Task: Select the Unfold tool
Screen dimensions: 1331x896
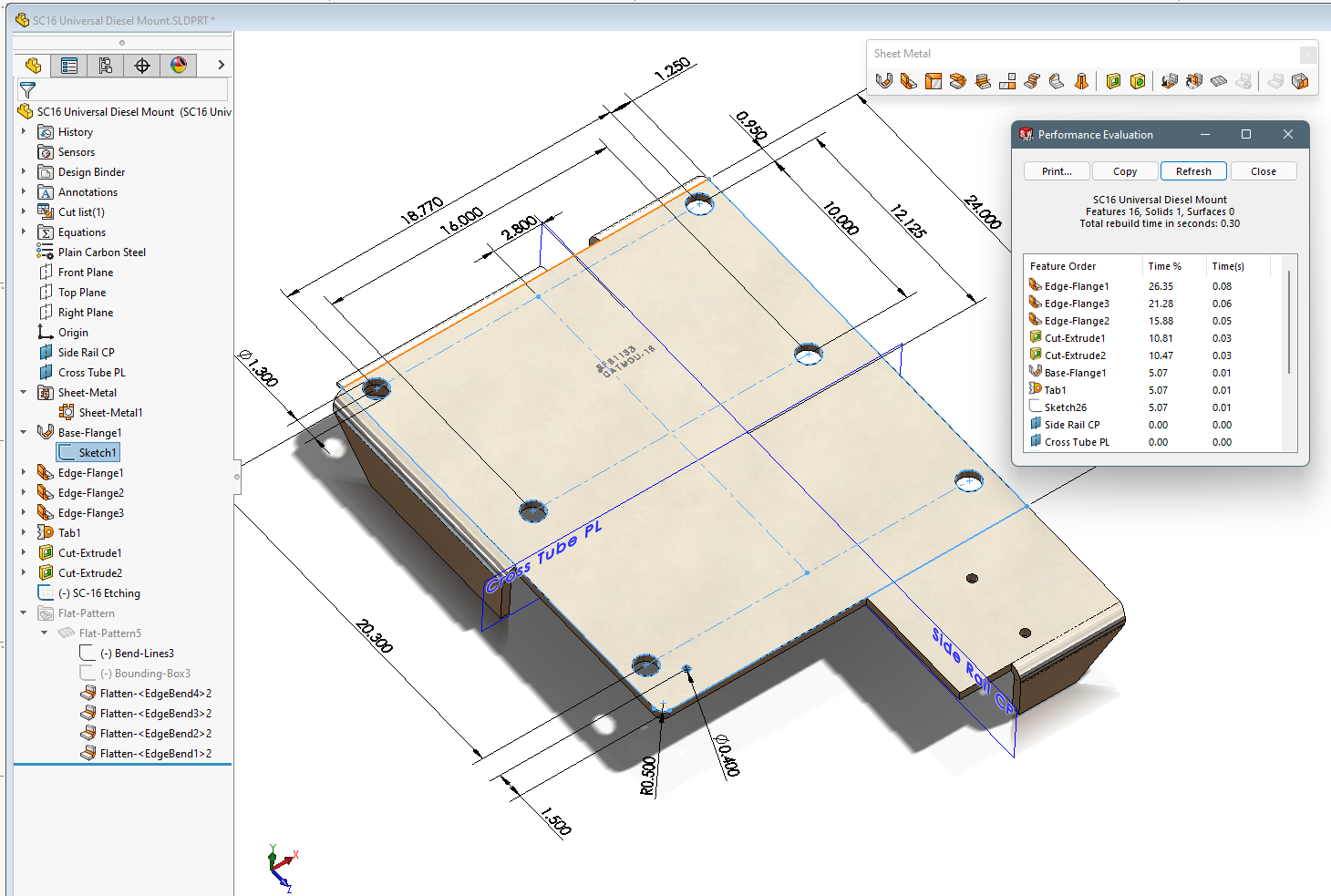Action: coord(1170,81)
